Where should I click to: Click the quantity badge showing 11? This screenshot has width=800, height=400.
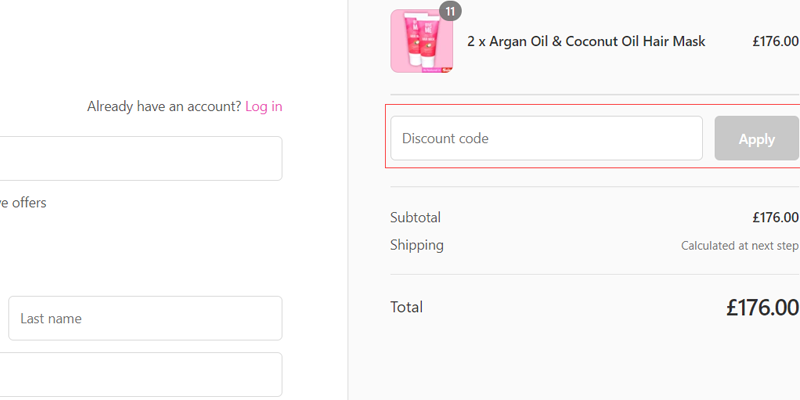450,11
